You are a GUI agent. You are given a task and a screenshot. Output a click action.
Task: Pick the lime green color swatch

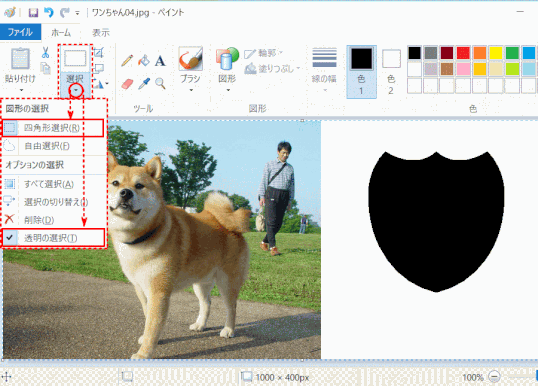point(512,69)
